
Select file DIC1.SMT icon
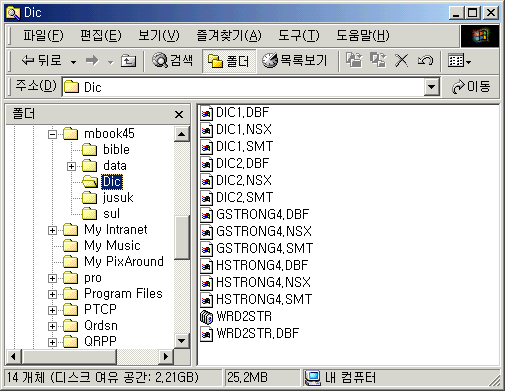(x=206, y=147)
